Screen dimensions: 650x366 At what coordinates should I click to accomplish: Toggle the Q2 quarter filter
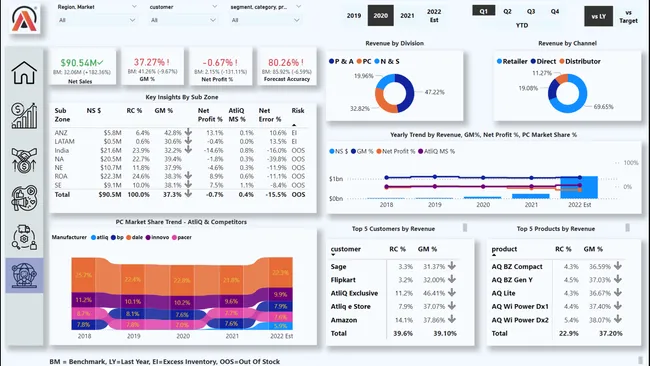click(x=507, y=11)
